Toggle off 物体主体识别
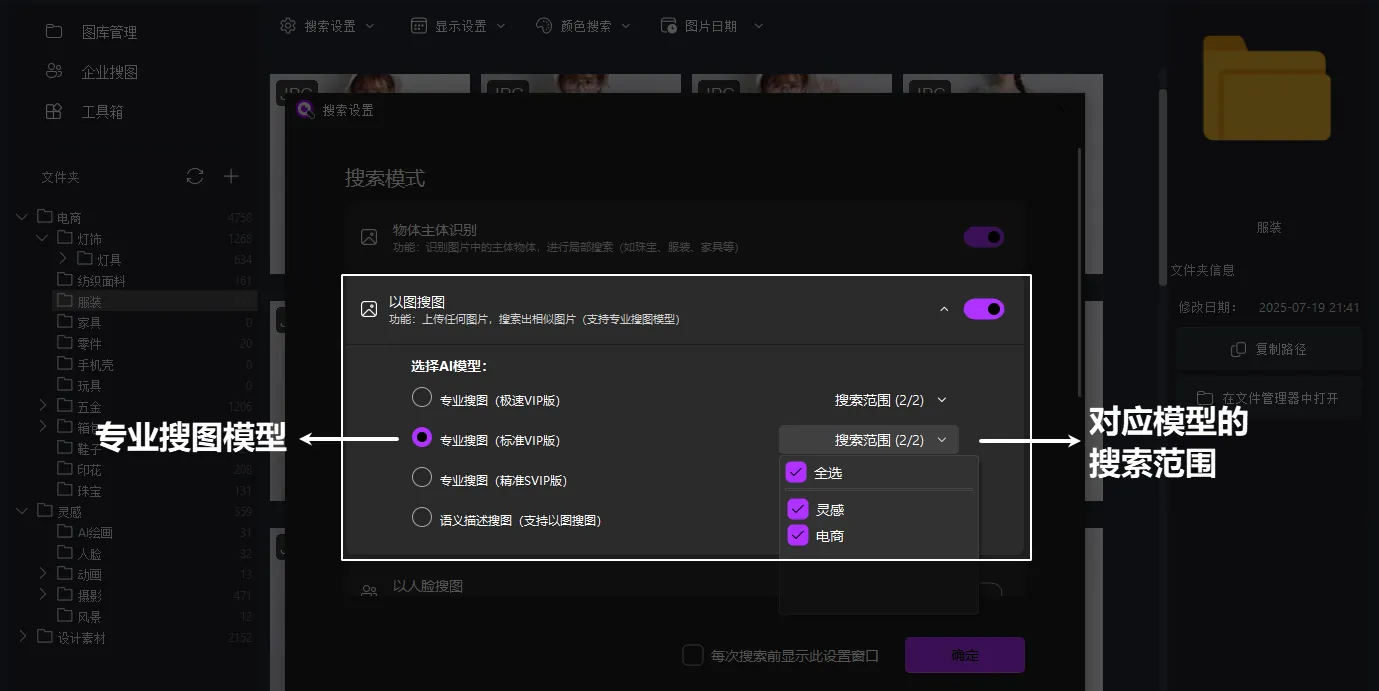Viewport: 1379px width, 691px height. tap(983, 236)
